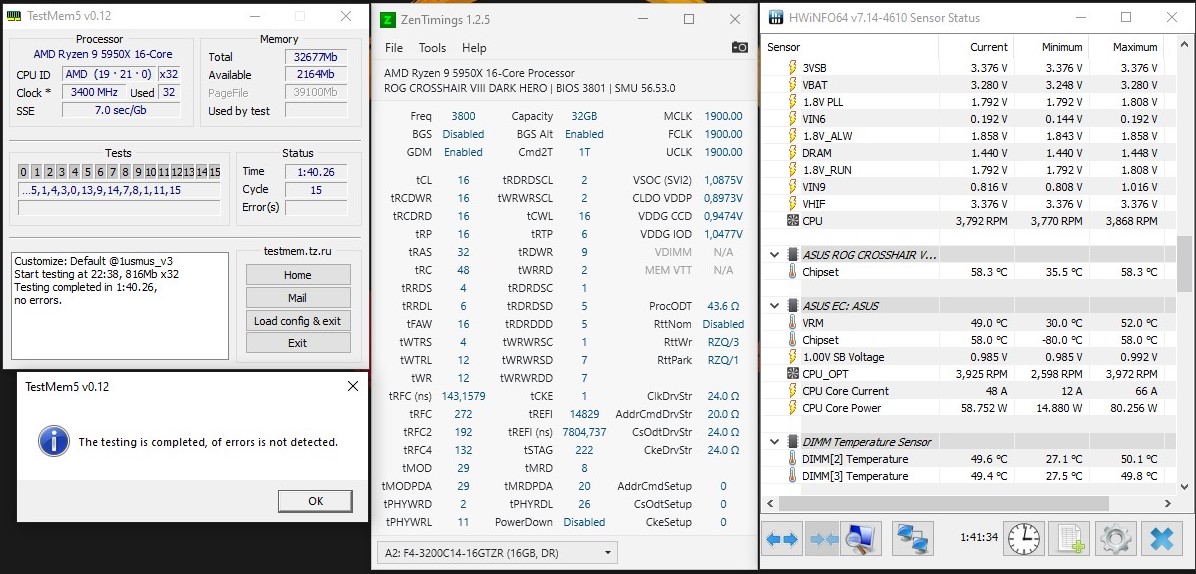Take a screenshot with ZenTimings camera icon
The width and height of the screenshot is (1196, 574).
739,48
